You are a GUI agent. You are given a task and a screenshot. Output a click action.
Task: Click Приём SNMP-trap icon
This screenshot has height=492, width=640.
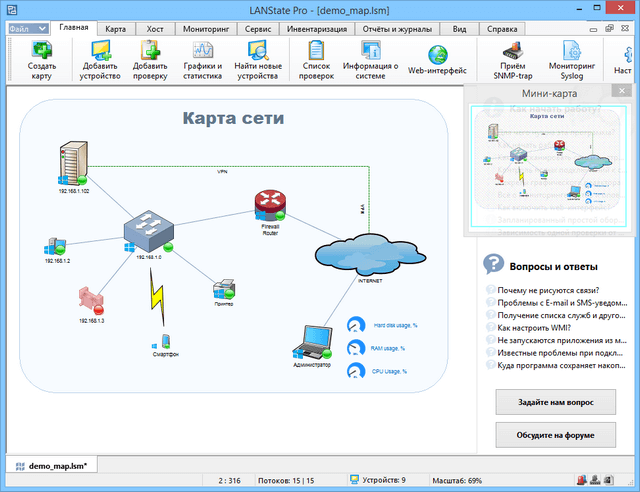(516, 52)
